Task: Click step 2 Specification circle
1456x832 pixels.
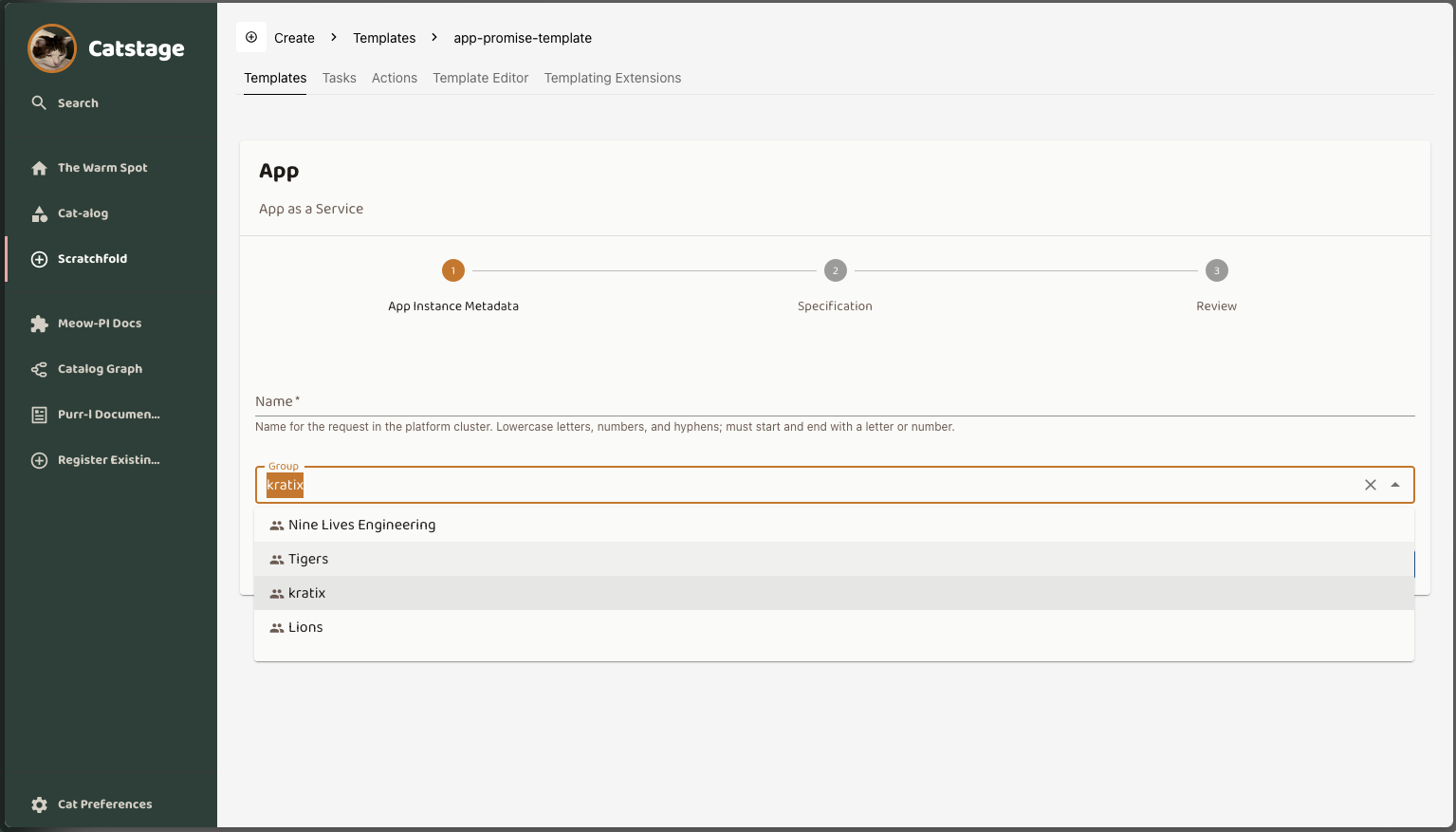Action: click(x=835, y=270)
